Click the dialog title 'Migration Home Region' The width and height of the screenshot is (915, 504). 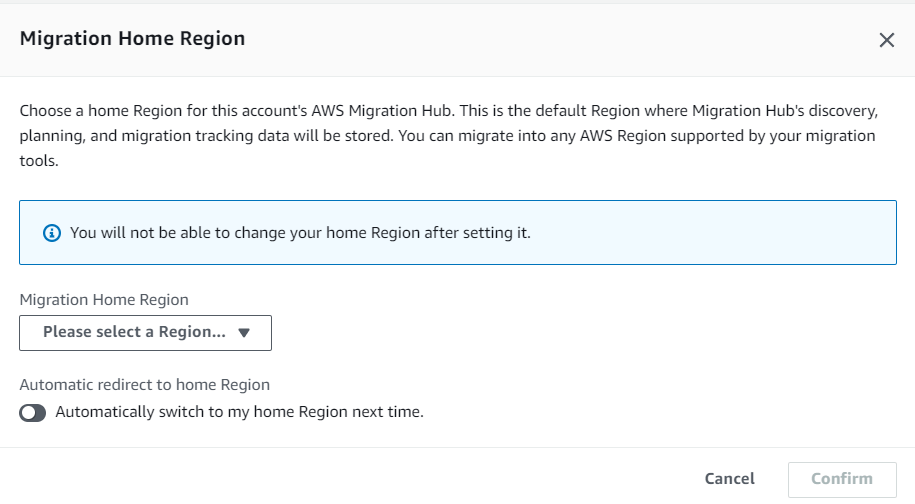(133, 39)
